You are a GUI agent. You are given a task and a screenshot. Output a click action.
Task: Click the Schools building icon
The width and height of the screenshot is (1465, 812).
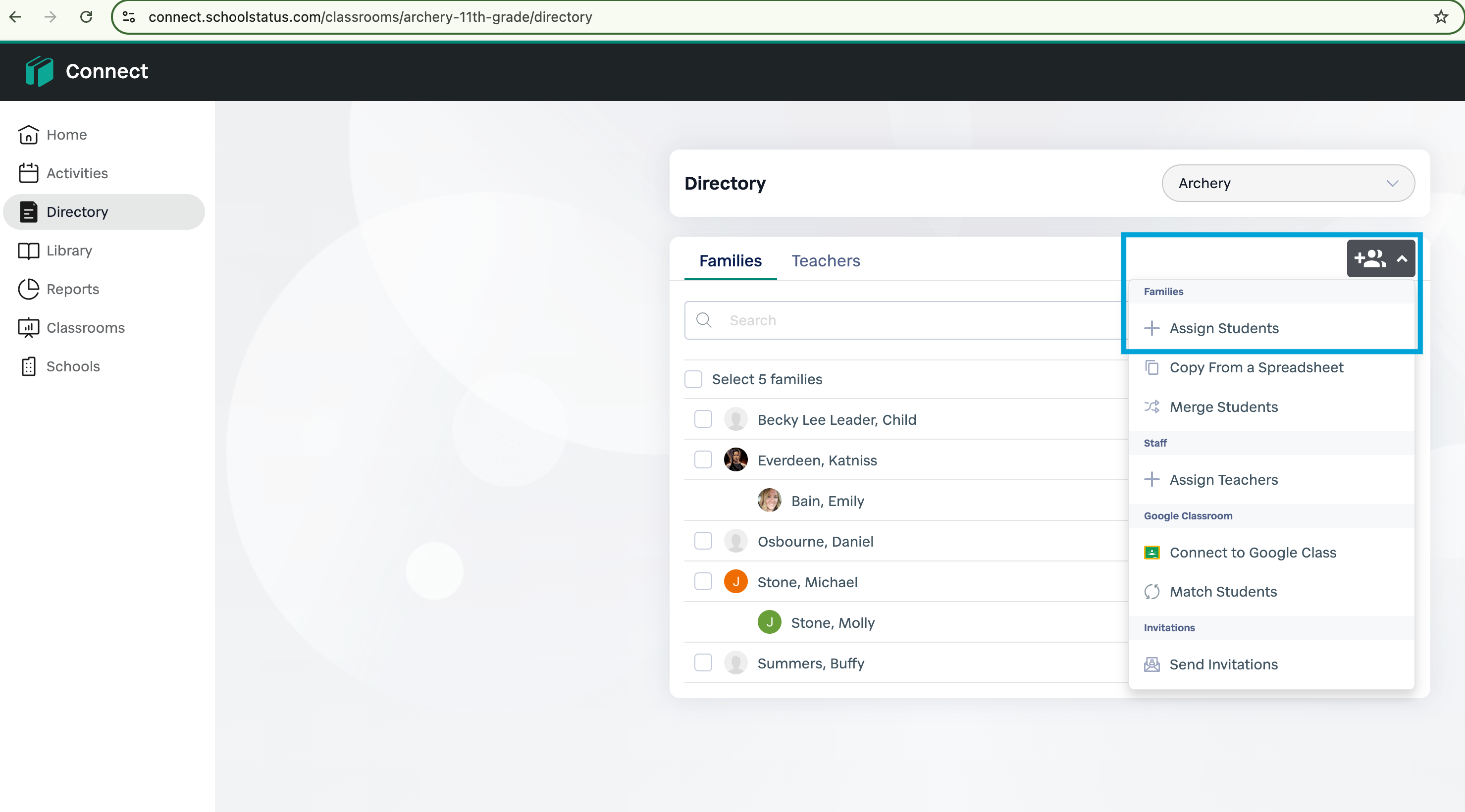pyautogui.click(x=28, y=367)
